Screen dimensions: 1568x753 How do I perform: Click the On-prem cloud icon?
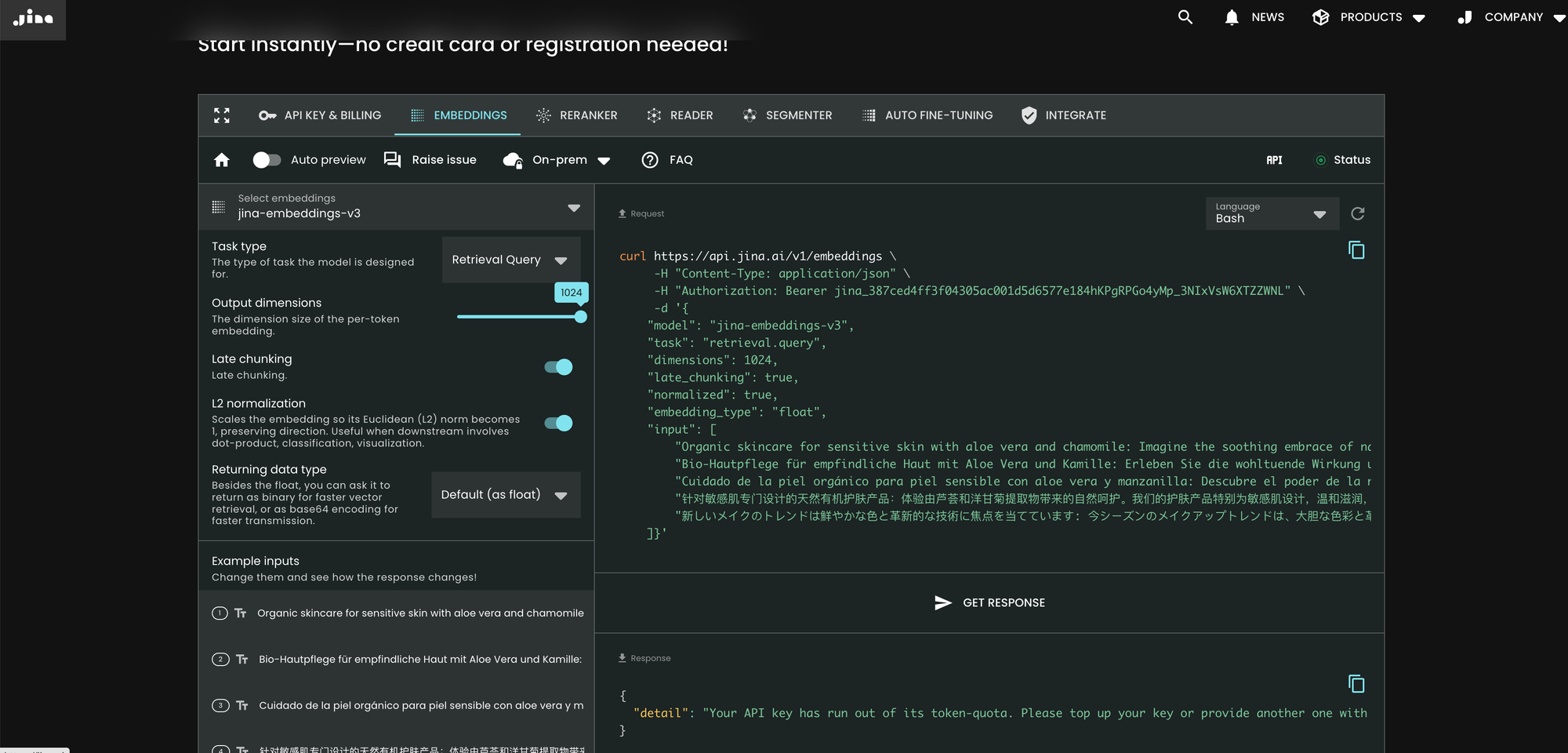click(513, 160)
